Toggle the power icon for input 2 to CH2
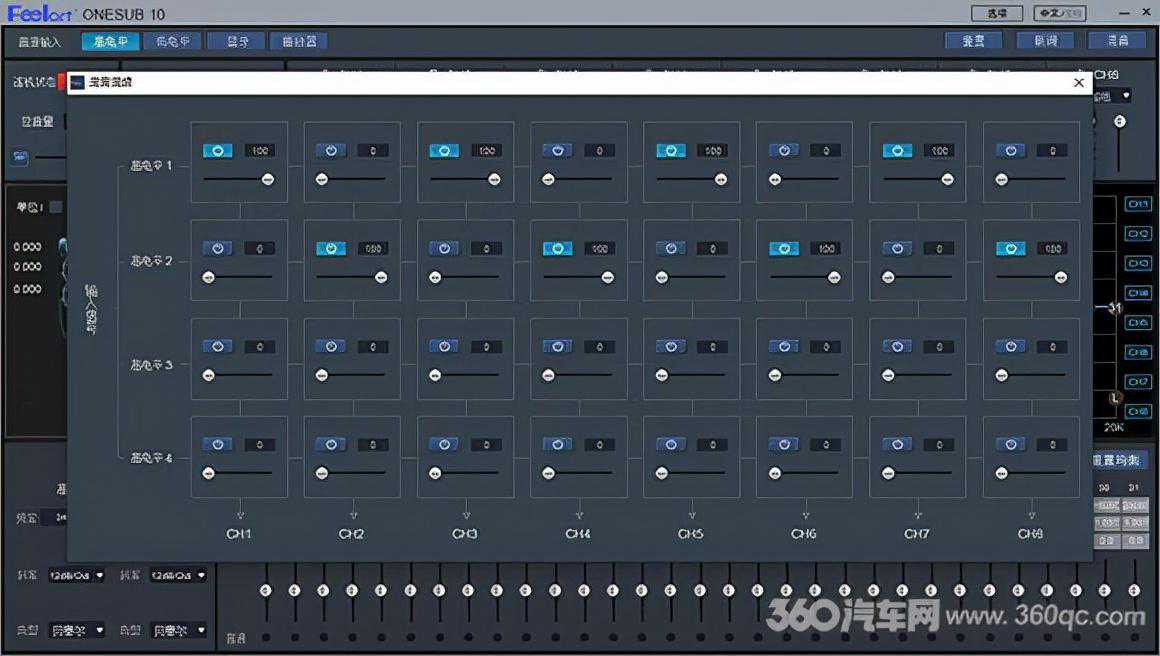Screen dimensions: 1160x656 (331, 249)
